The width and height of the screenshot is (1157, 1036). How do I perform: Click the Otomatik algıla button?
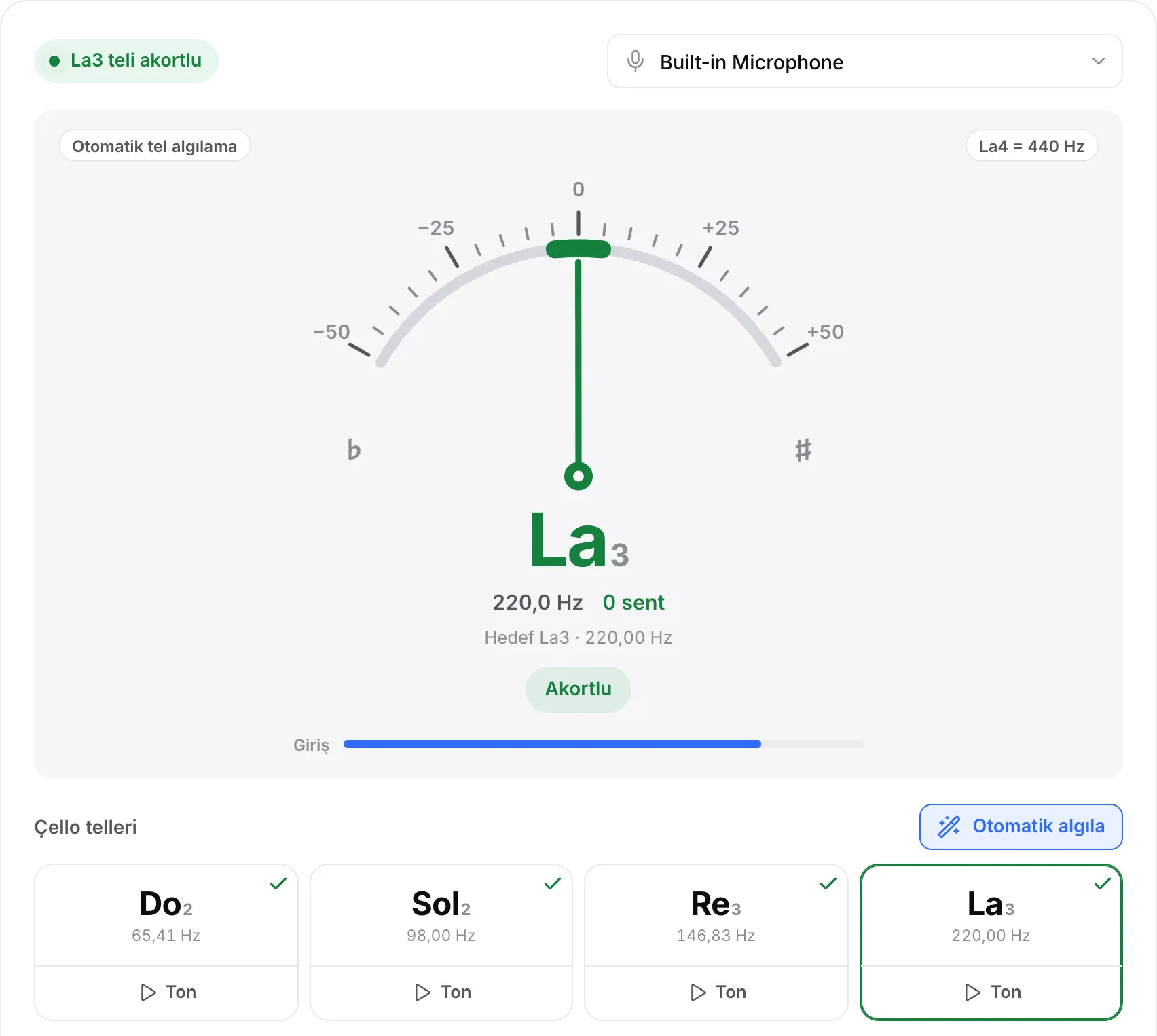tap(1021, 826)
